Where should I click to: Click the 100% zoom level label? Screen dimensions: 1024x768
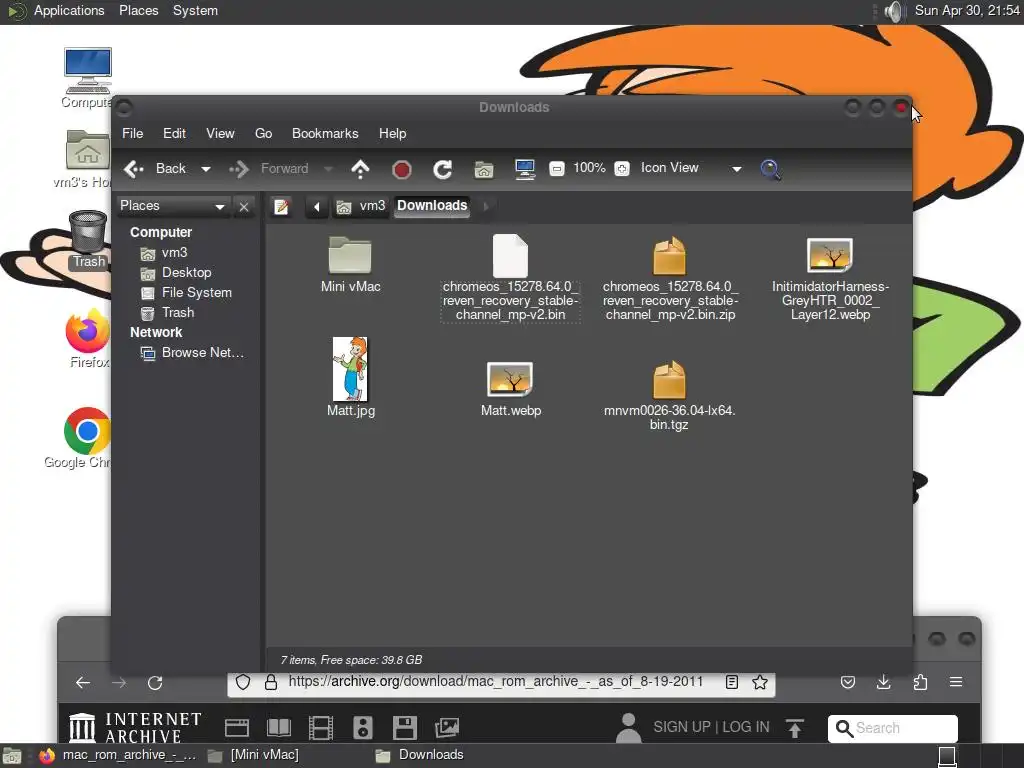click(x=589, y=168)
